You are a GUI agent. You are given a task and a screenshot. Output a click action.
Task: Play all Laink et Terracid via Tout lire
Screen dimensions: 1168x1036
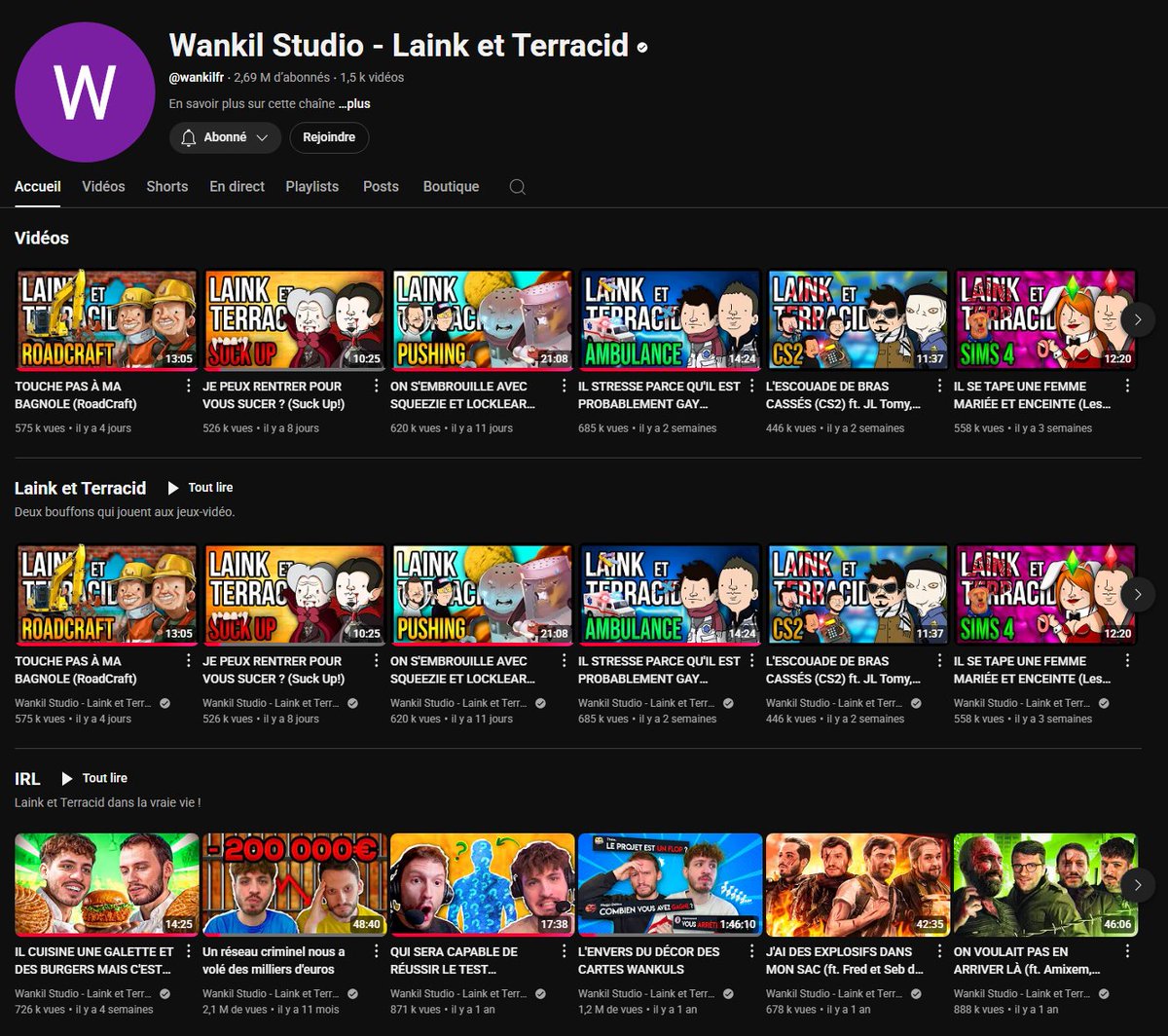click(201, 488)
